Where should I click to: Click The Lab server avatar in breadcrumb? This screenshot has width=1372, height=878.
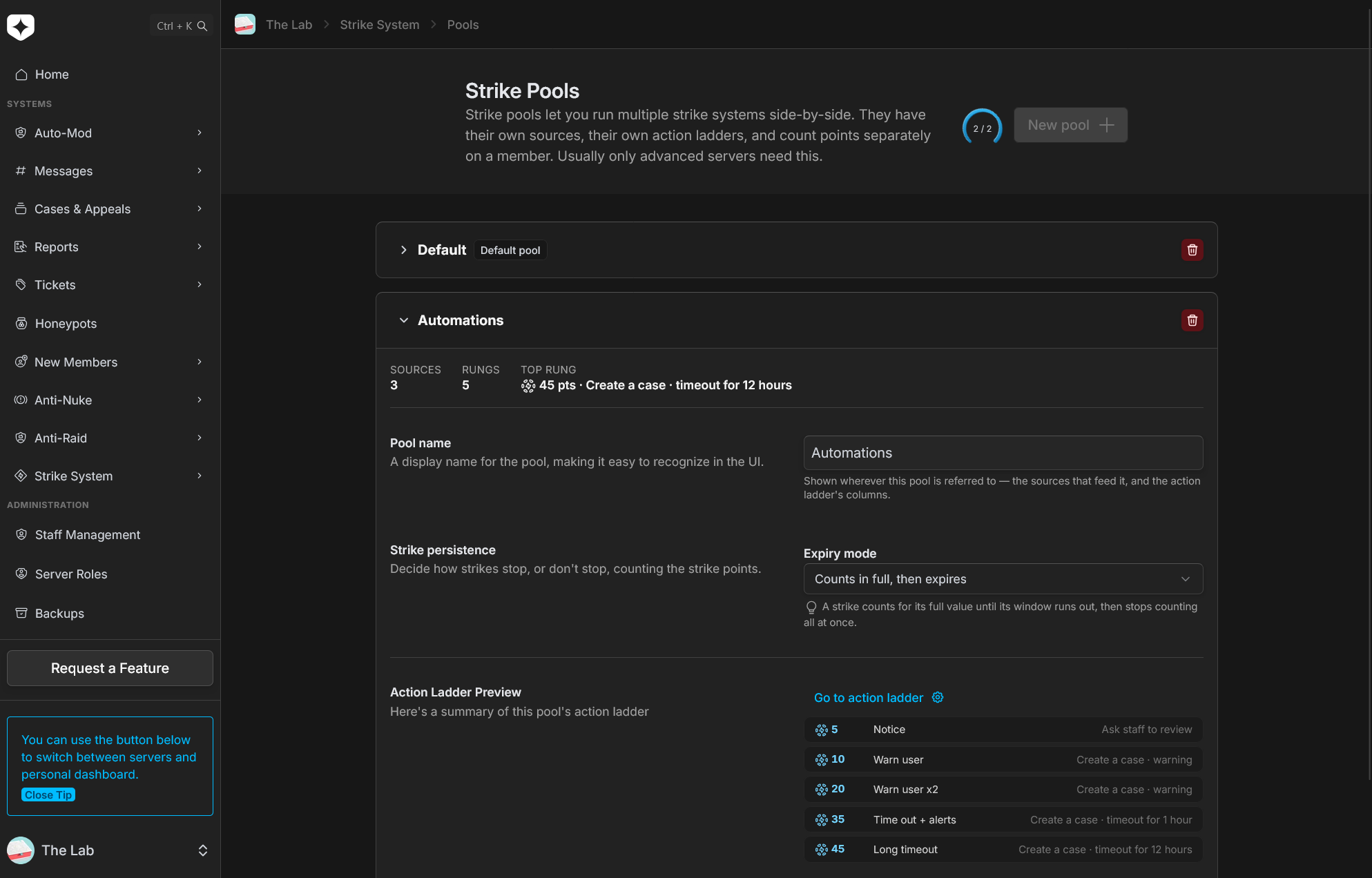(x=245, y=25)
